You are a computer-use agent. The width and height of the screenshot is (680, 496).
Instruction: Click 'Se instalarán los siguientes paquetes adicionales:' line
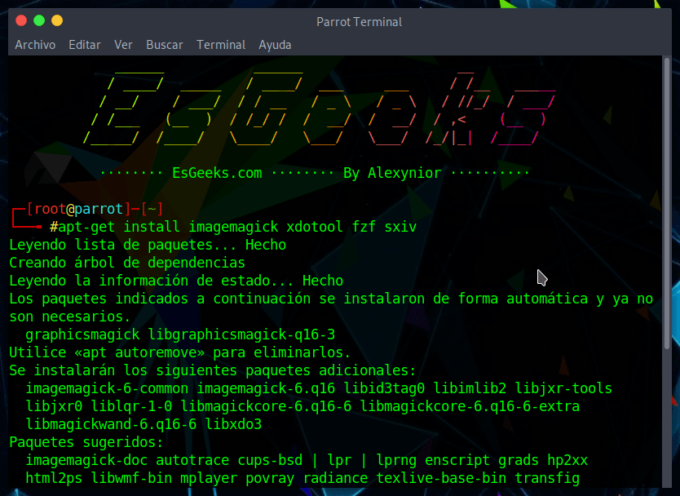click(212, 371)
